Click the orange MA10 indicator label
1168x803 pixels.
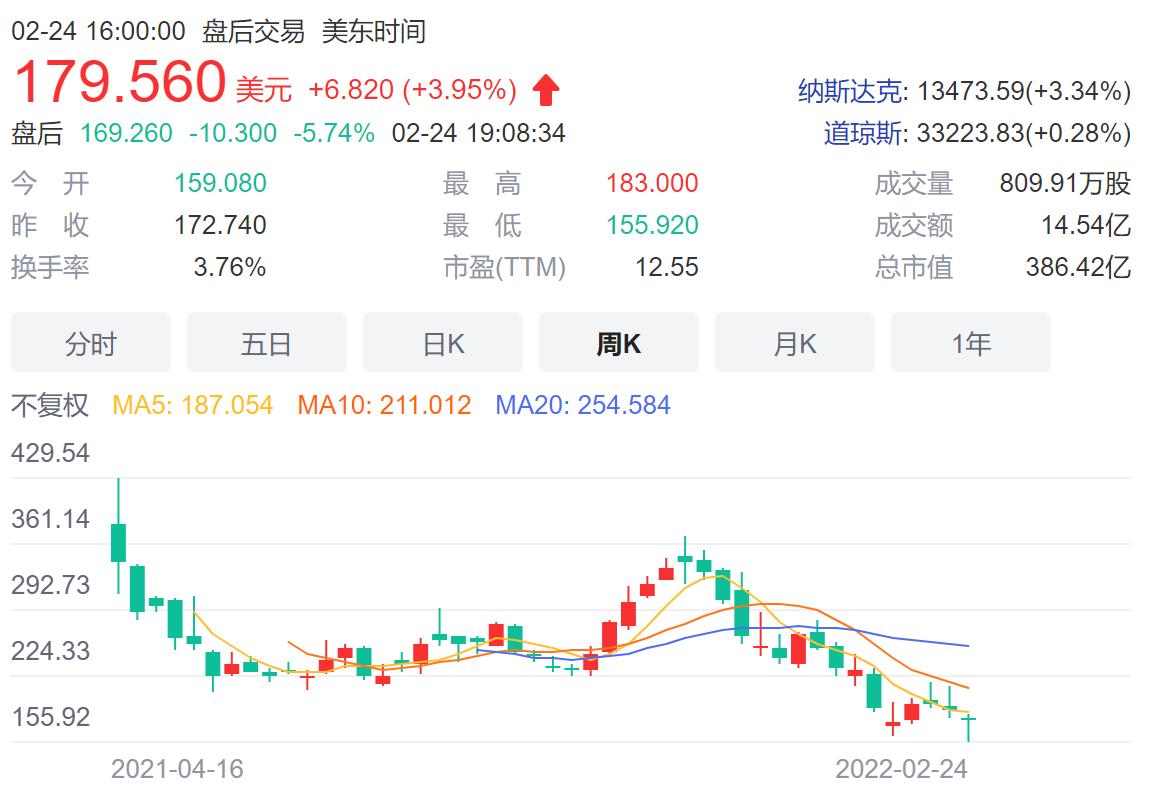(384, 405)
